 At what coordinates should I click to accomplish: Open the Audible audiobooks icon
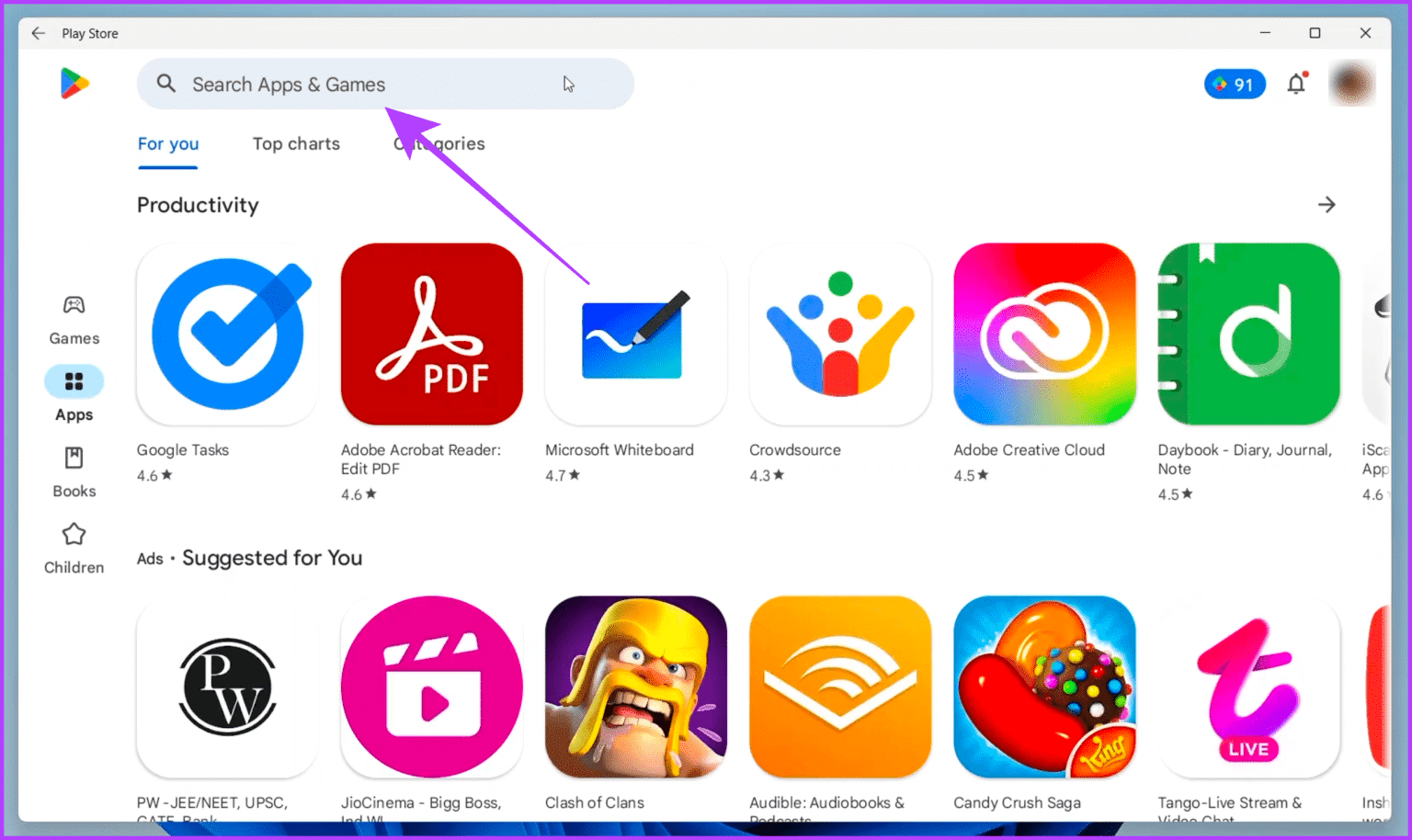coord(840,687)
